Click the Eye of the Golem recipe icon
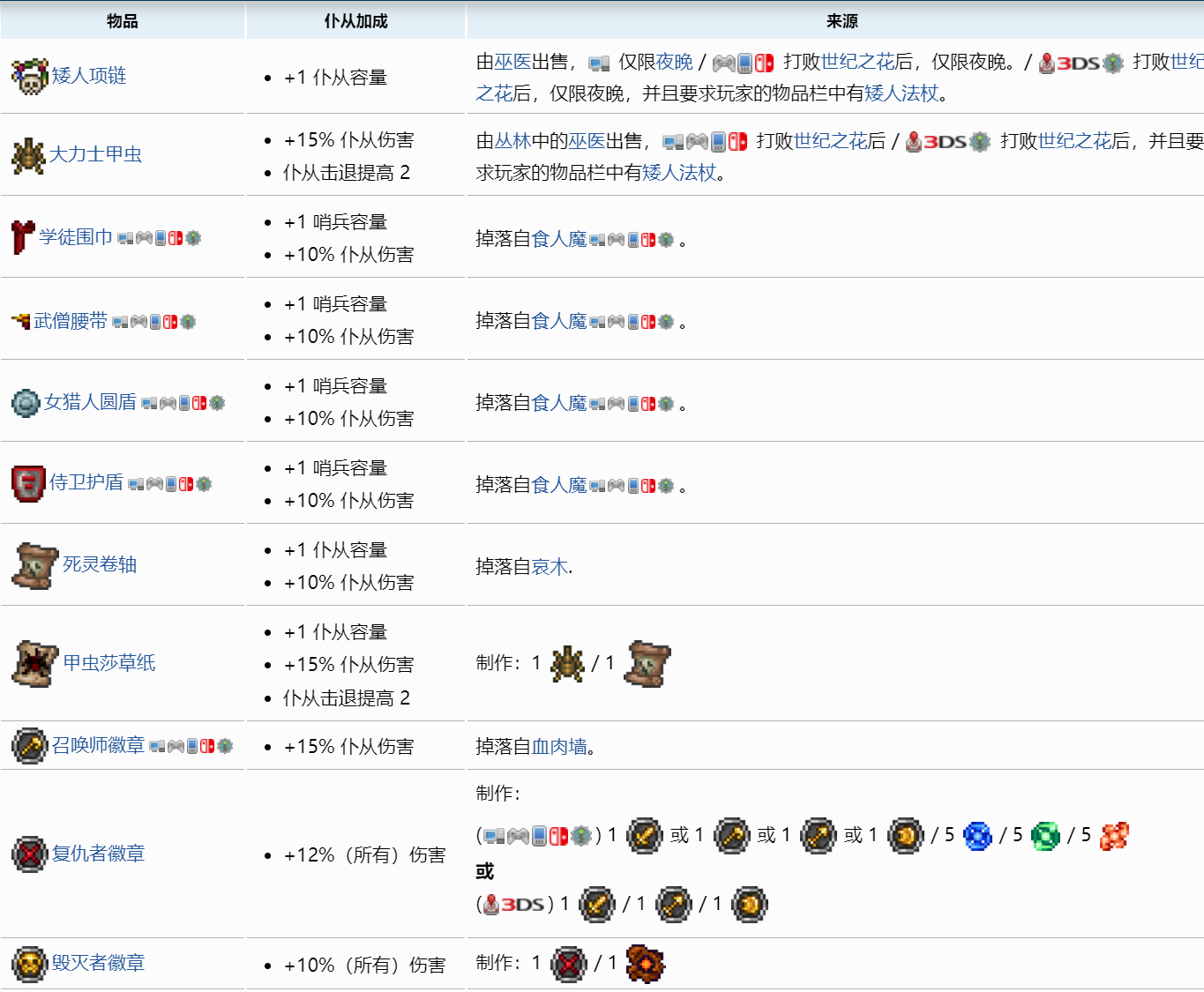This screenshot has height=992, width=1204. (646, 964)
